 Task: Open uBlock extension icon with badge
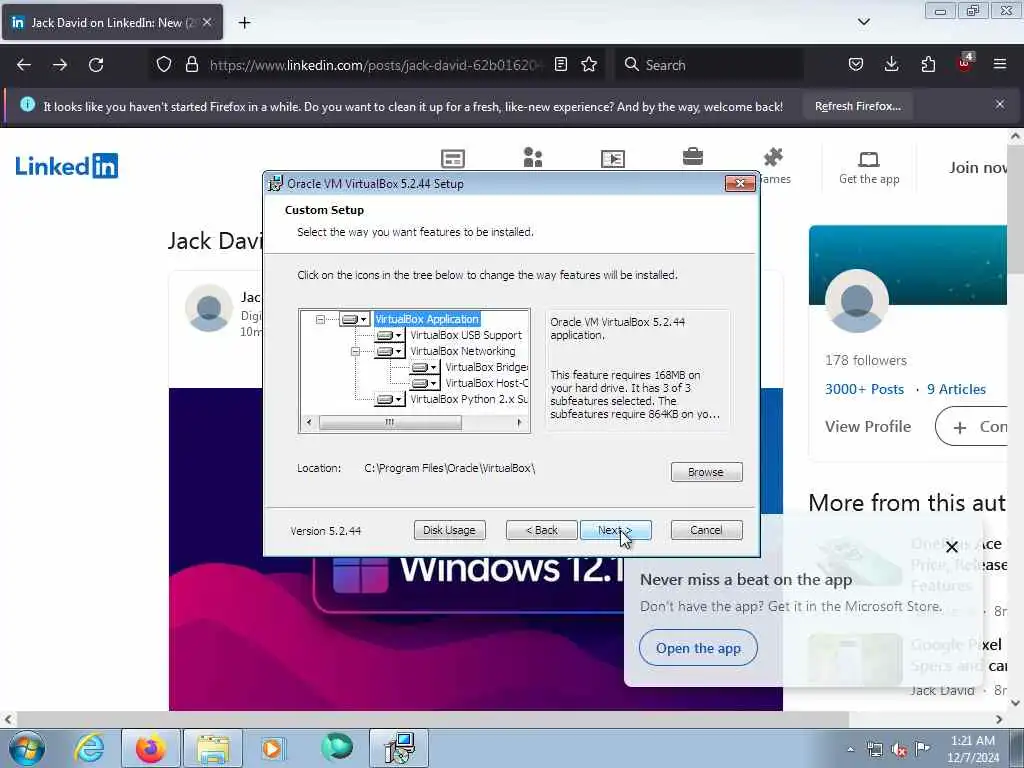coord(965,63)
